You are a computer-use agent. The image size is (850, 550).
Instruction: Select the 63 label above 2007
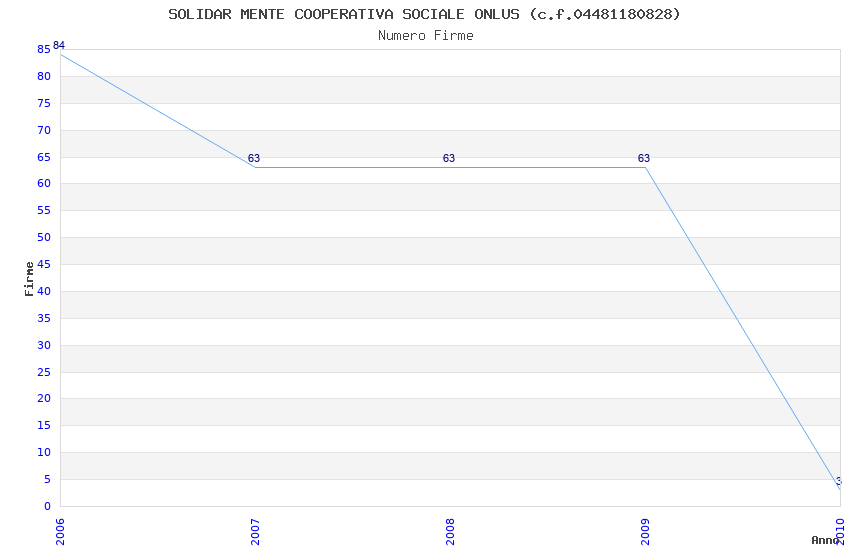tap(254, 158)
